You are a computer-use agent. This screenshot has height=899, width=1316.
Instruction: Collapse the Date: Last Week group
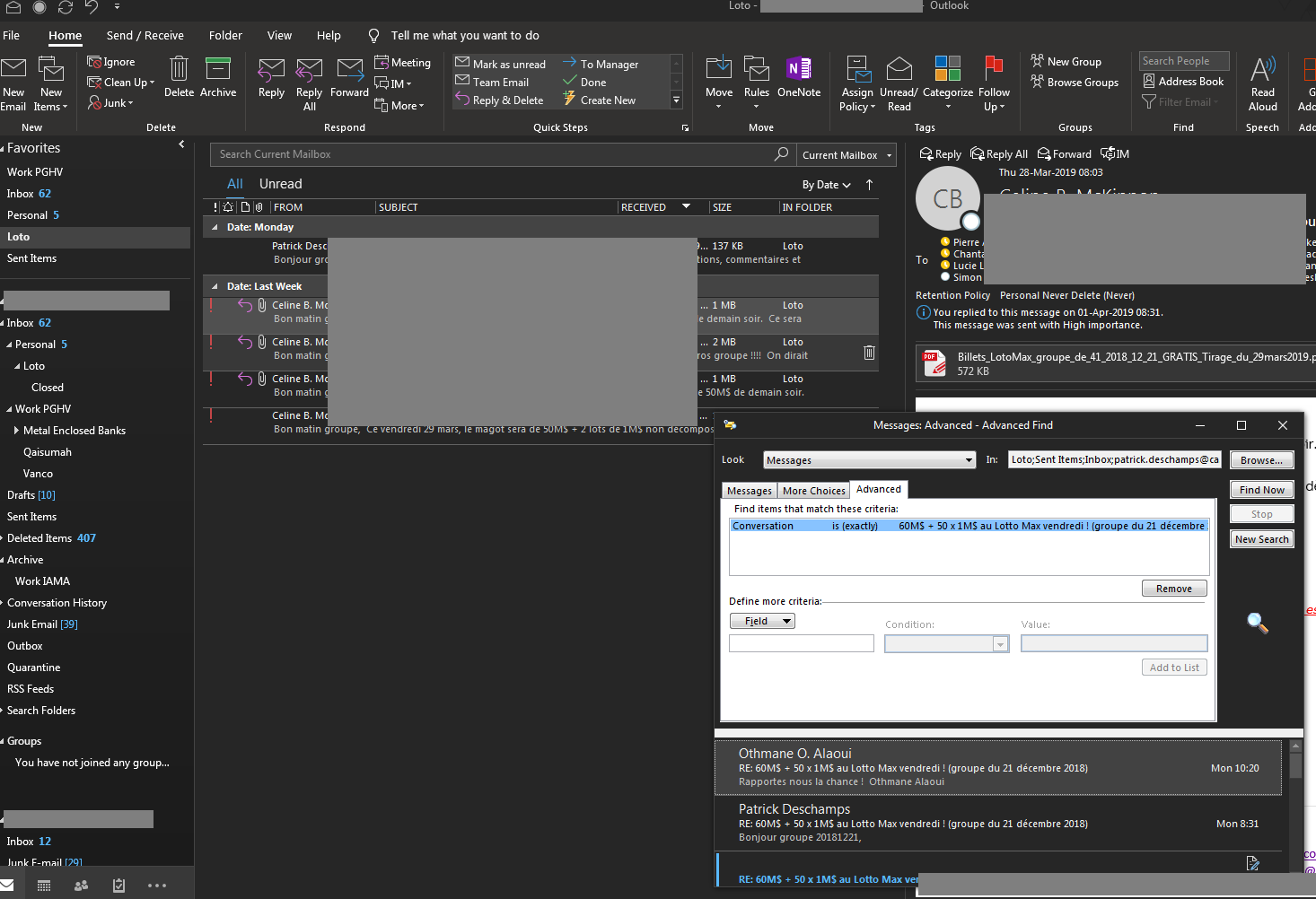215,286
